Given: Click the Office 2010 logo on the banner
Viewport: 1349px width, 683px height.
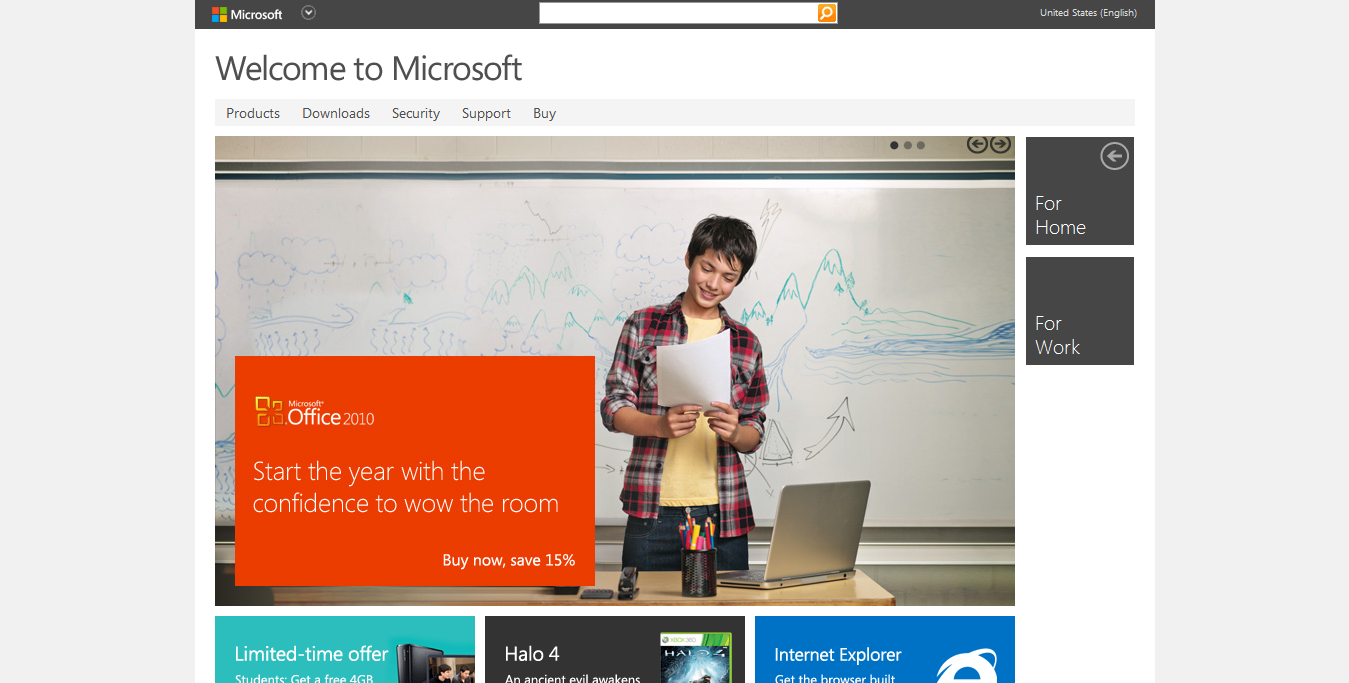Looking at the screenshot, I should 313,410.
